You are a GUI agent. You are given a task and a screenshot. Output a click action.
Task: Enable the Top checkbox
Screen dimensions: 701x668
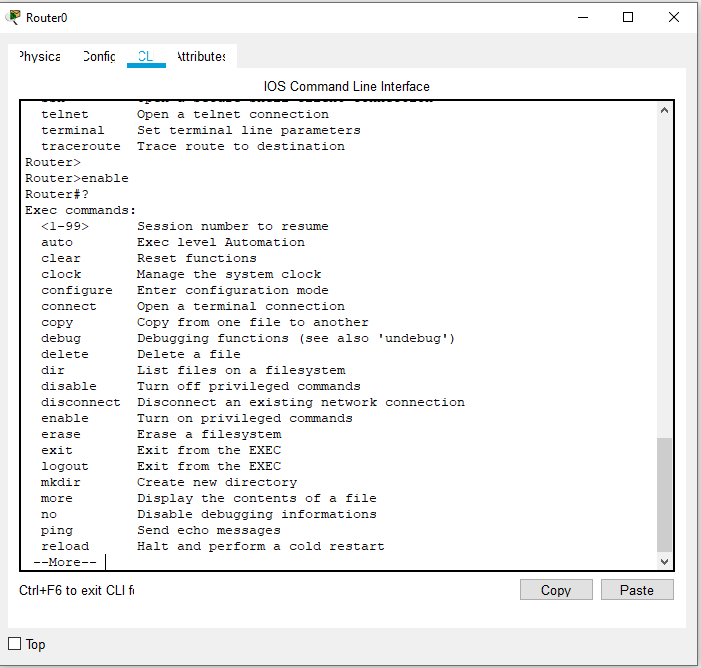(15, 644)
